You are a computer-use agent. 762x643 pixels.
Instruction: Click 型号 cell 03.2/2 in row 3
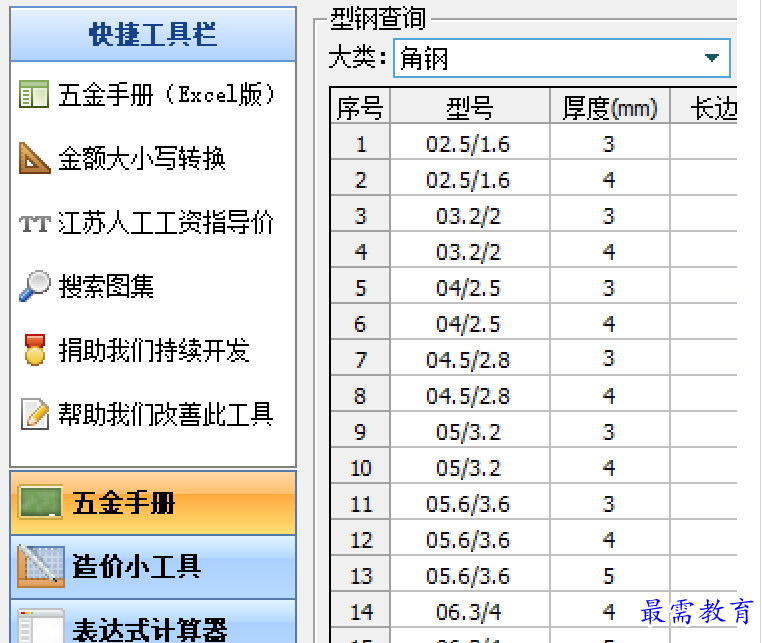click(x=470, y=213)
